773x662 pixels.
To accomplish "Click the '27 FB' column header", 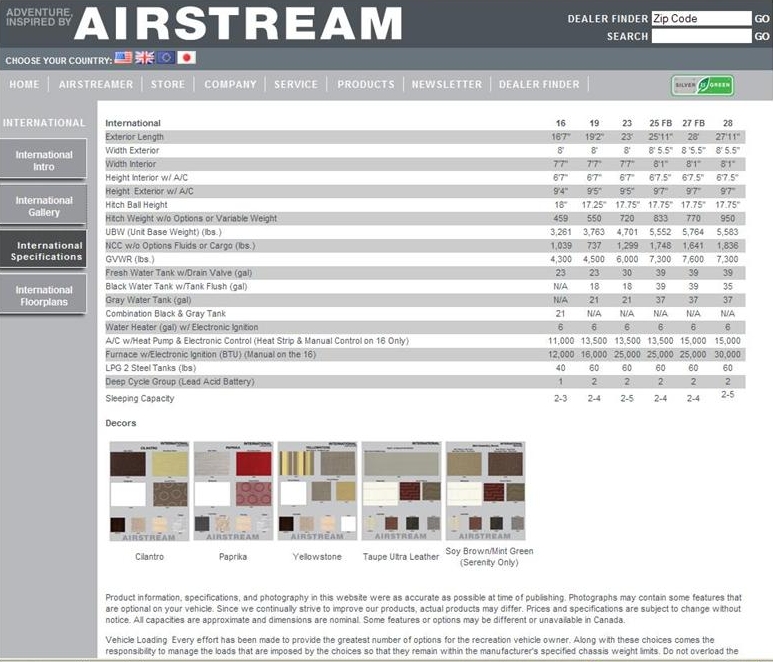I will click(x=693, y=123).
